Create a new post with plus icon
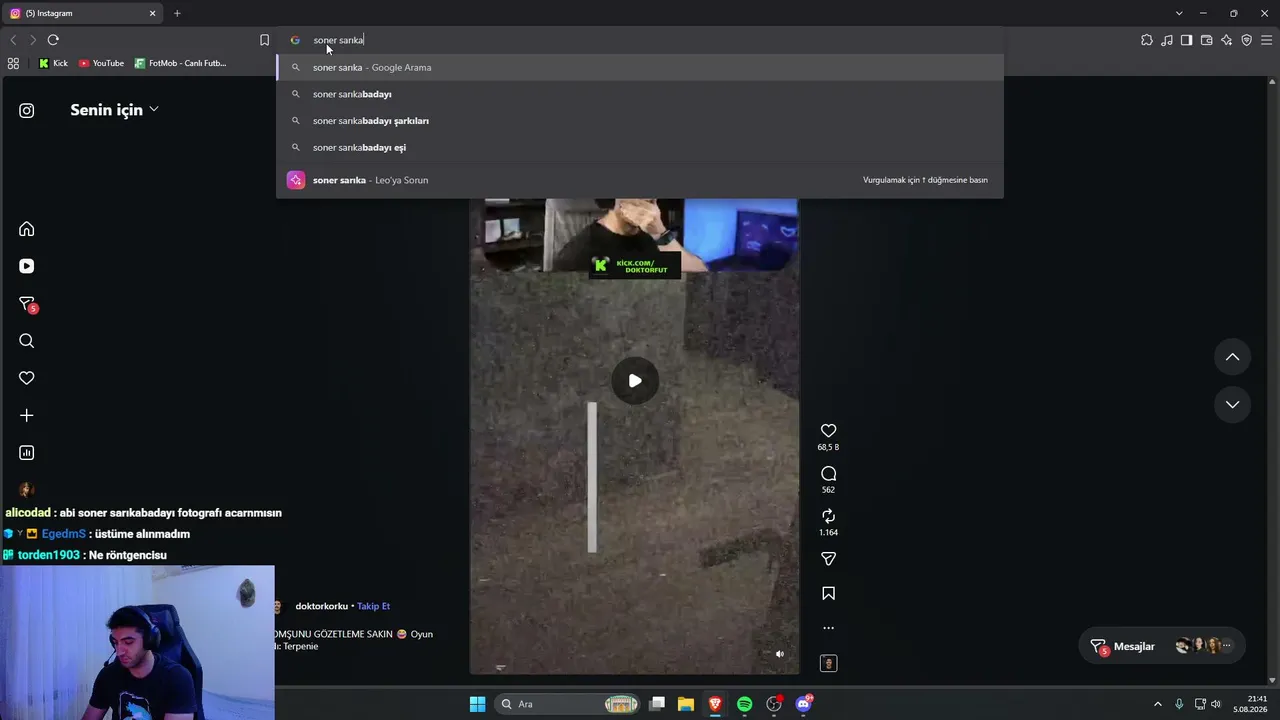This screenshot has height=720, width=1280. click(27, 415)
